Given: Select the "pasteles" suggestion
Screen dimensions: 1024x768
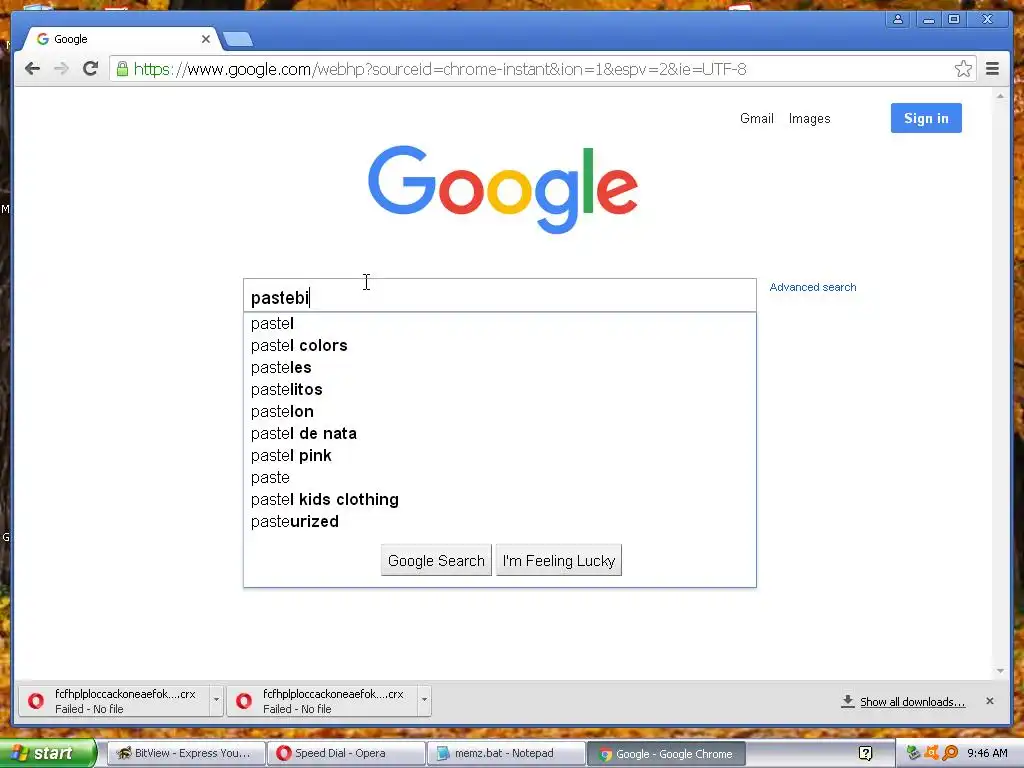Looking at the screenshot, I should pyautogui.click(x=500, y=368).
